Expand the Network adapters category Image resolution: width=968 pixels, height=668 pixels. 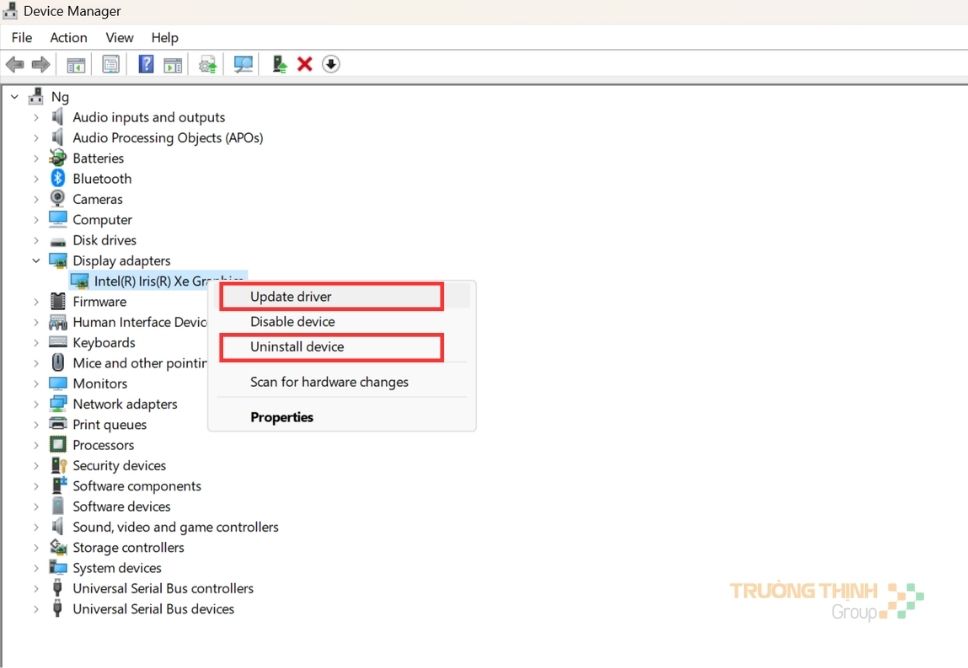37,404
